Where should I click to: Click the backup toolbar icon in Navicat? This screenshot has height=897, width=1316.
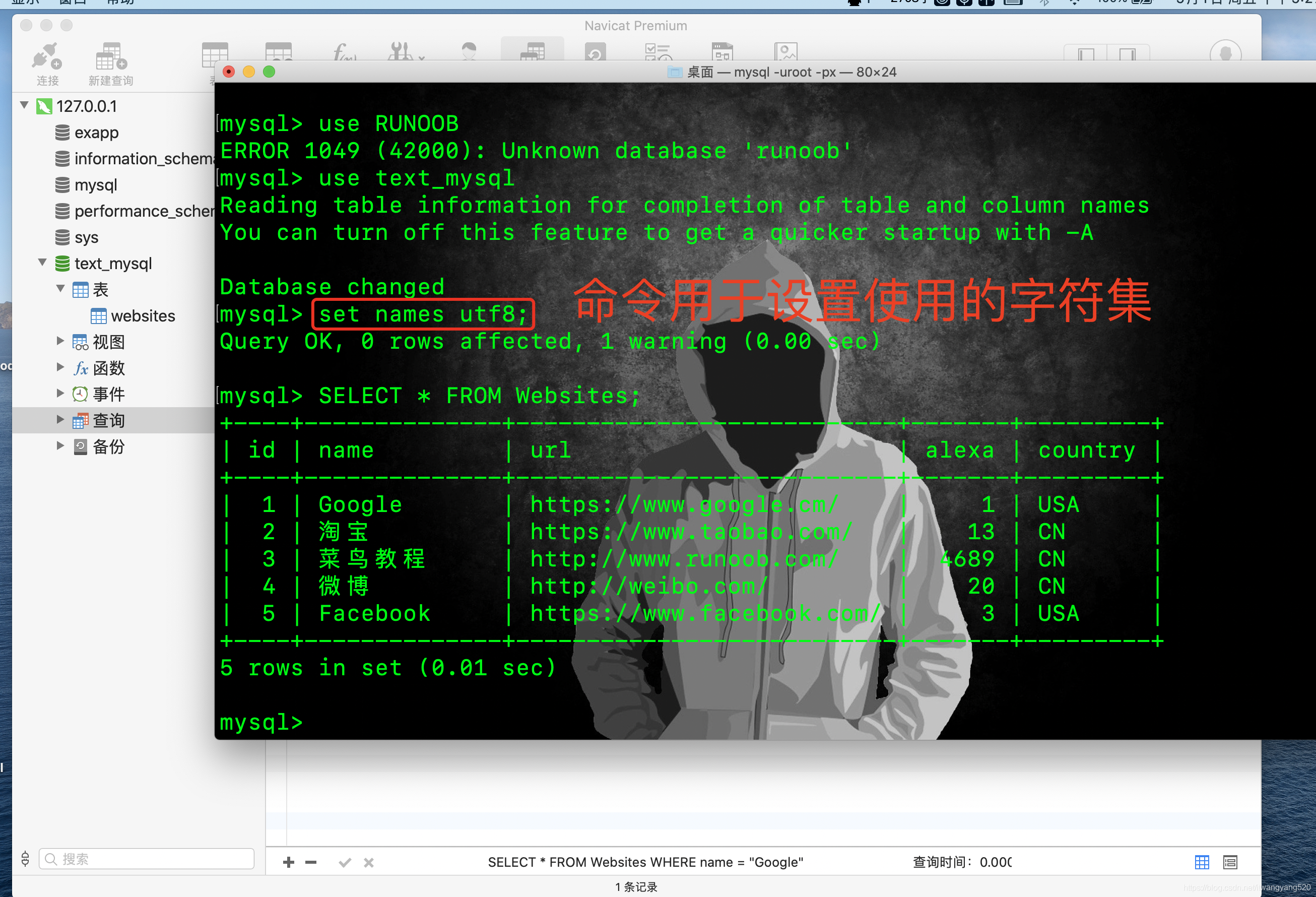click(595, 51)
